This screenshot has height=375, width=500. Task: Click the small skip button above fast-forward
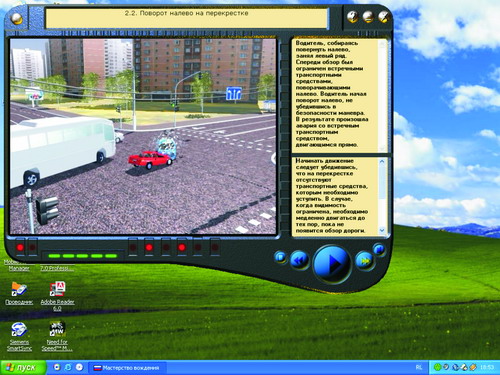(x=379, y=249)
